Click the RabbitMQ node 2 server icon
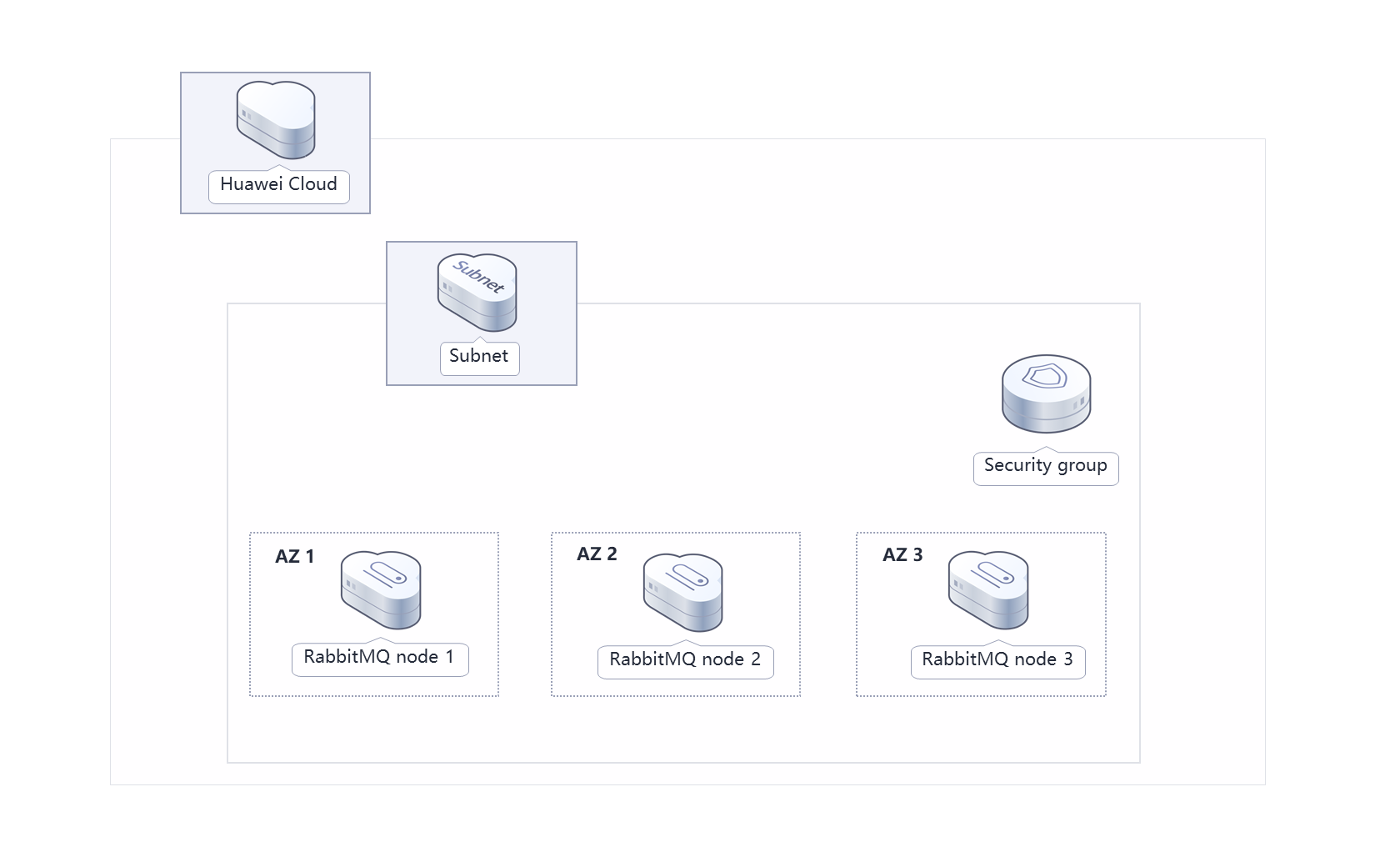This screenshot has height=867, width=1400. tap(685, 592)
